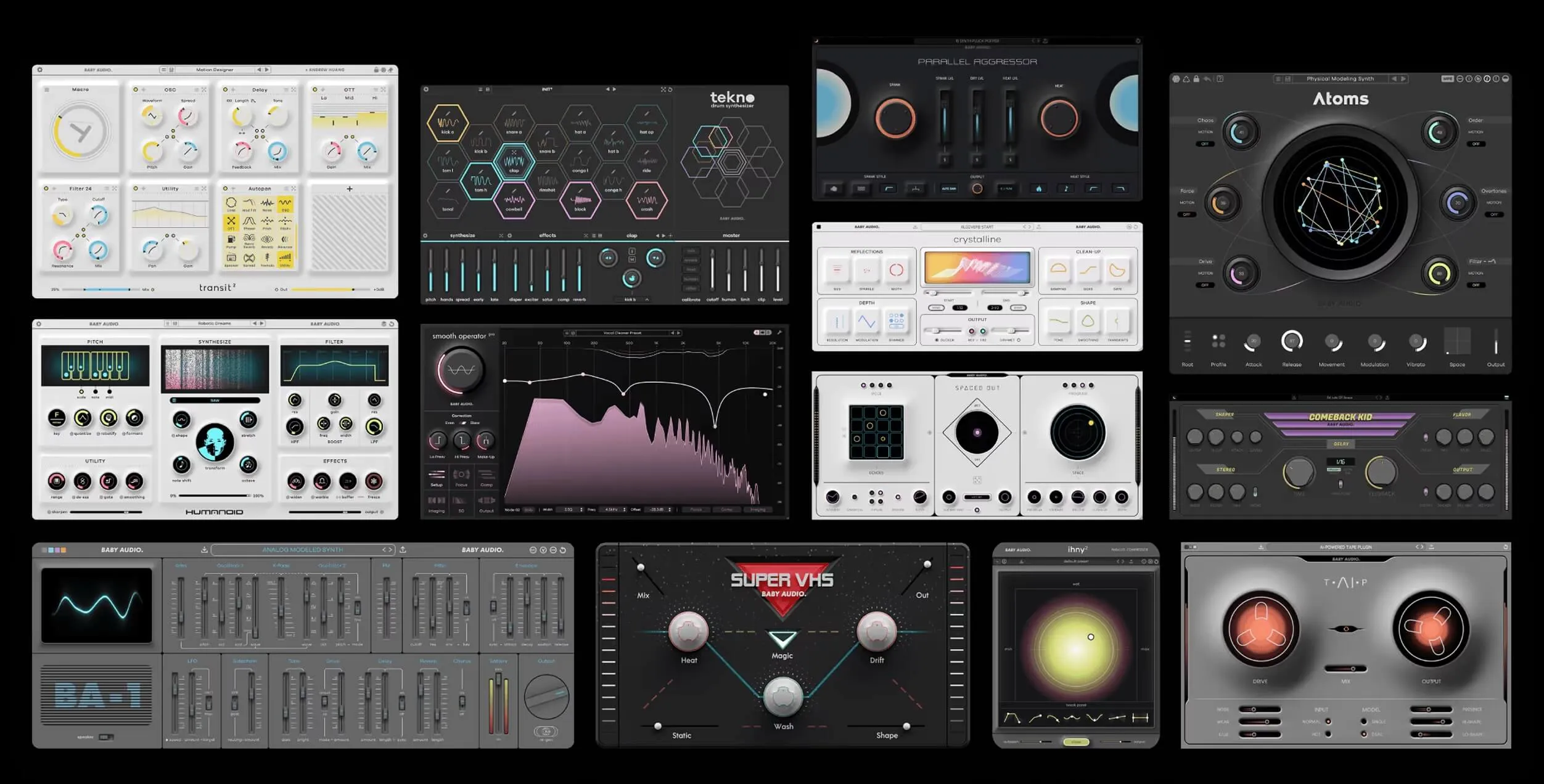Viewport: 1544px width, 784px height.
Task: Click the next preset arrow on Atoms
Action: 1404,78
